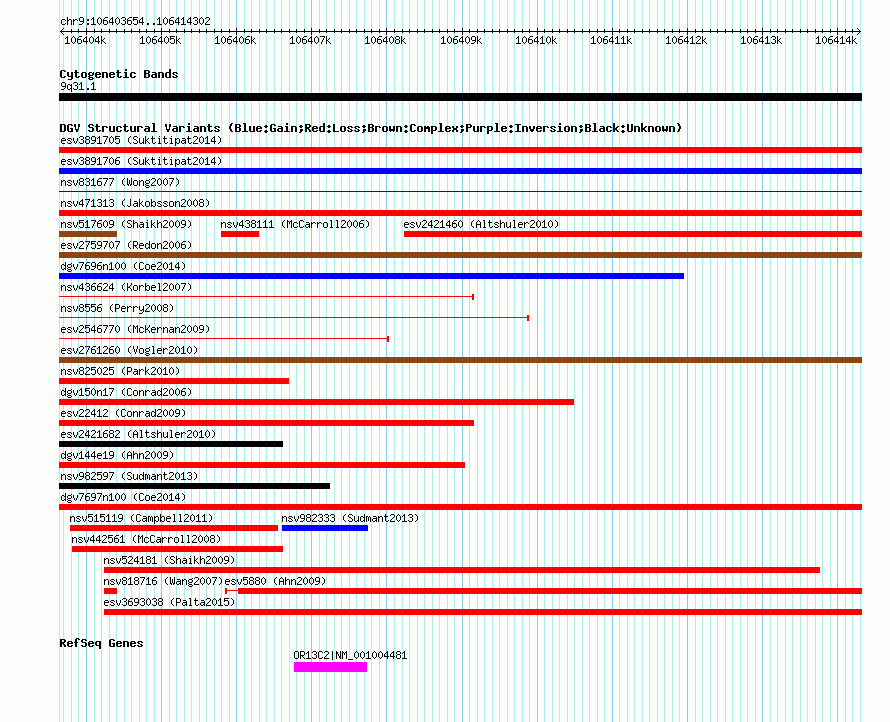Click esv2421682 (Altshuler2010) label
This screenshot has width=890, height=722.
[138, 434]
